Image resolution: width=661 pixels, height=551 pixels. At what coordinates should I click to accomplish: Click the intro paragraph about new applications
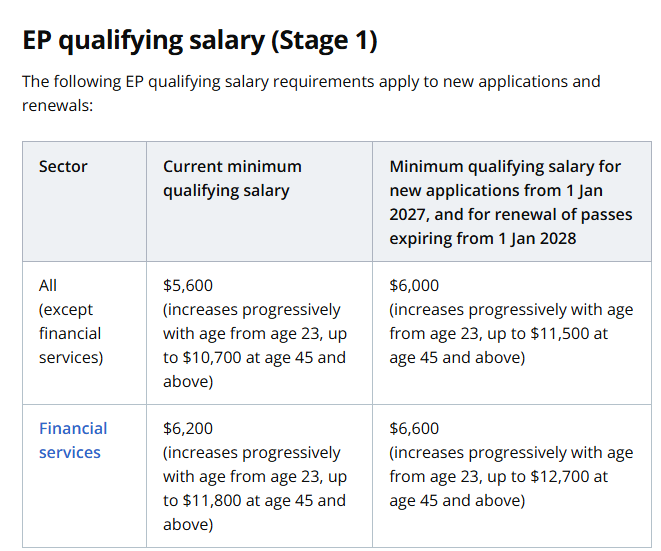pyautogui.click(x=311, y=93)
